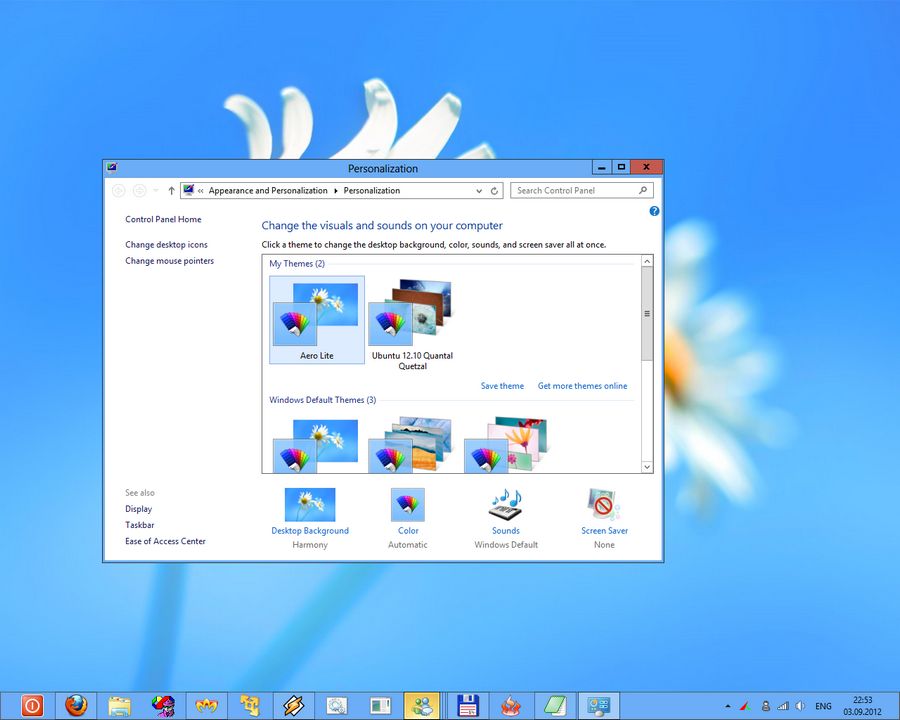Open Change desktop icons link

(167, 245)
